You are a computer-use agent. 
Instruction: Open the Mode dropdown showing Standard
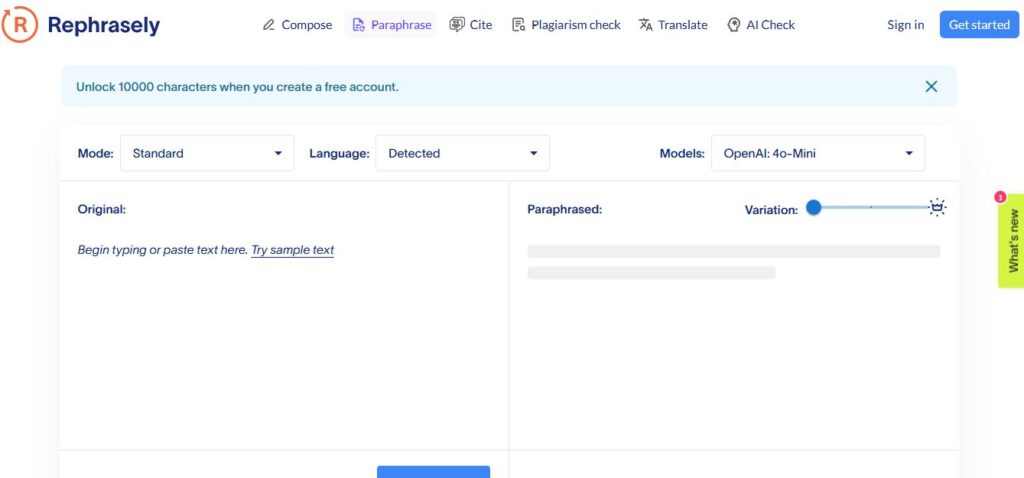[x=207, y=153]
